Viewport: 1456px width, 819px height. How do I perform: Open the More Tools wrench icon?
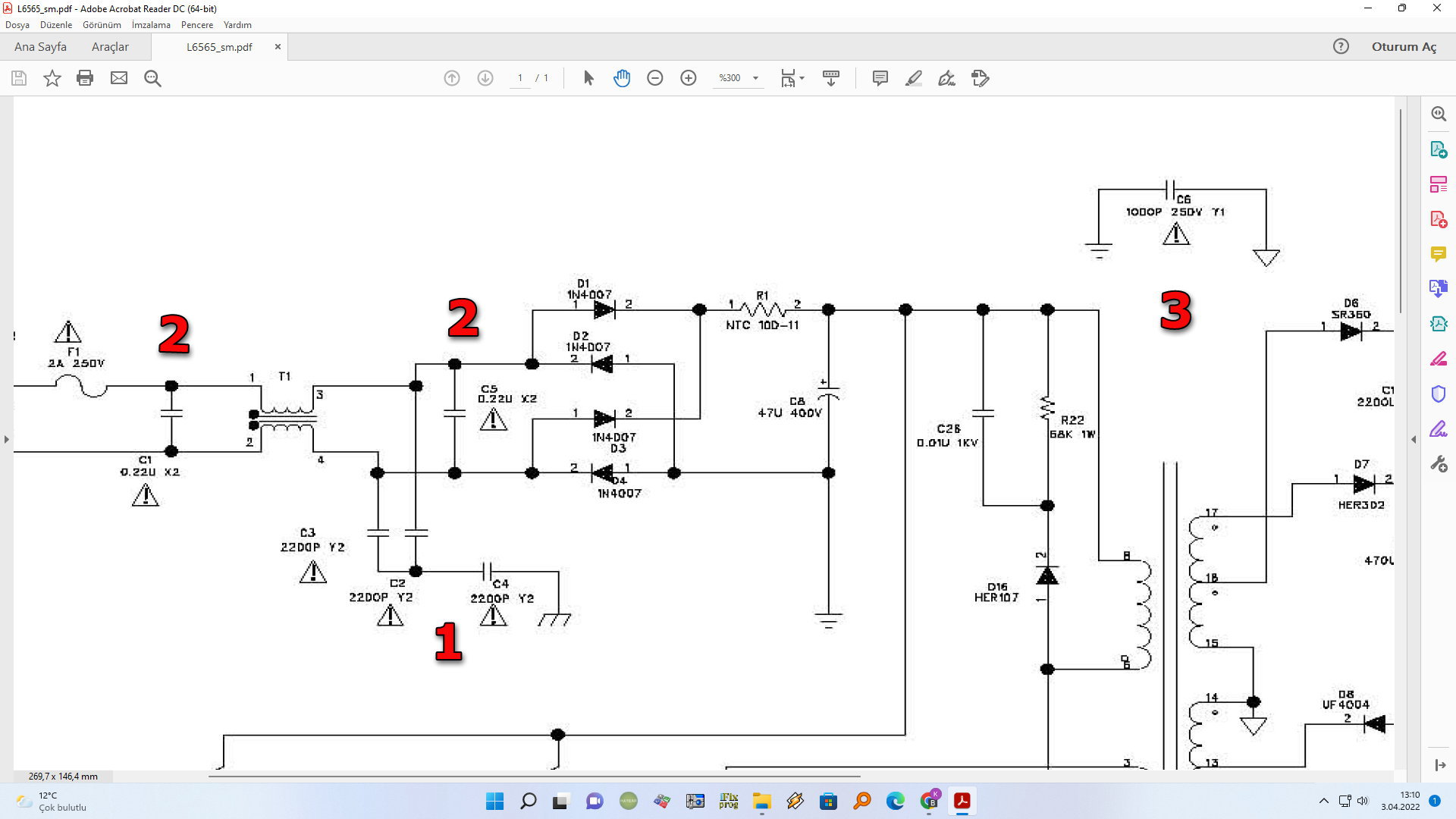click(x=1439, y=463)
